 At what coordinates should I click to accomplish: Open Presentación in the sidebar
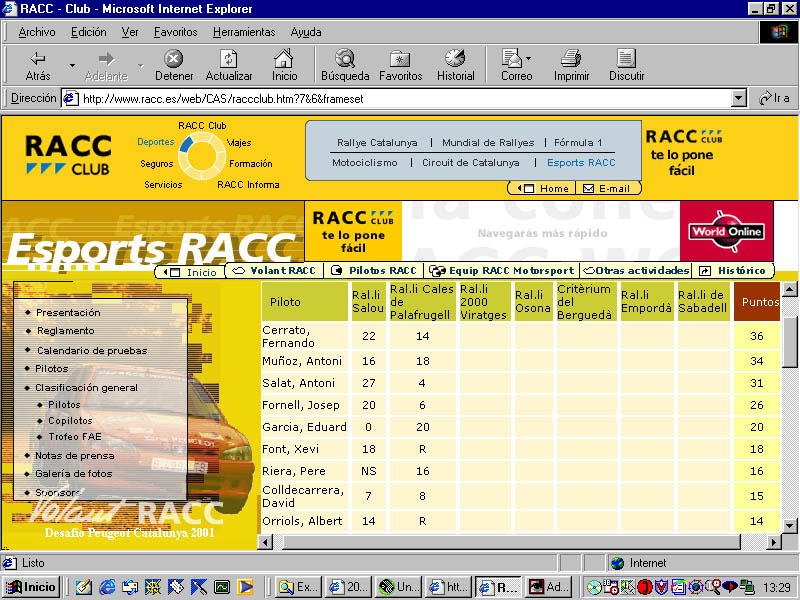click(68, 313)
